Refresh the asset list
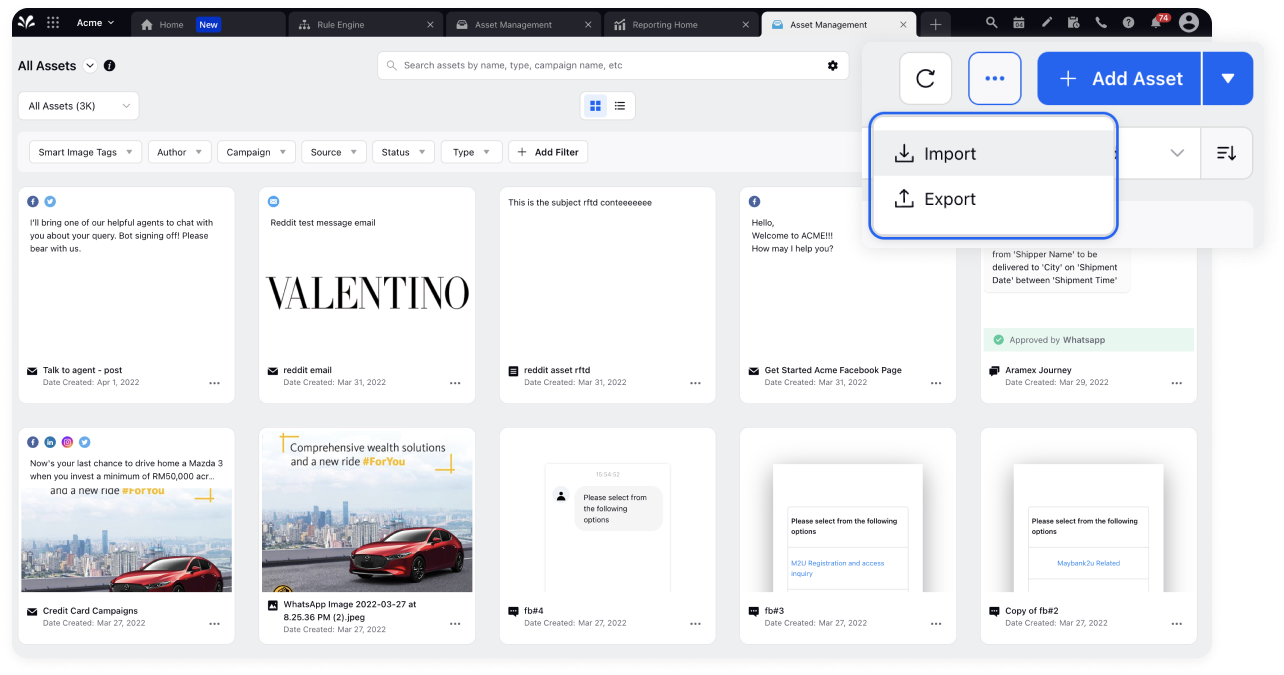This screenshot has height=675, width=1284. click(925, 78)
